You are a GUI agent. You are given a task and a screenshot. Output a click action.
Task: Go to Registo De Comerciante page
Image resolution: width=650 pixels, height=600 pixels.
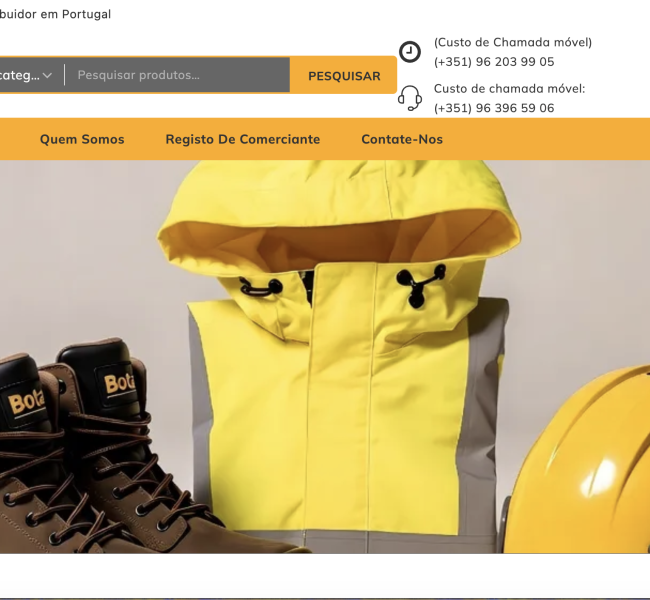tap(243, 139)
